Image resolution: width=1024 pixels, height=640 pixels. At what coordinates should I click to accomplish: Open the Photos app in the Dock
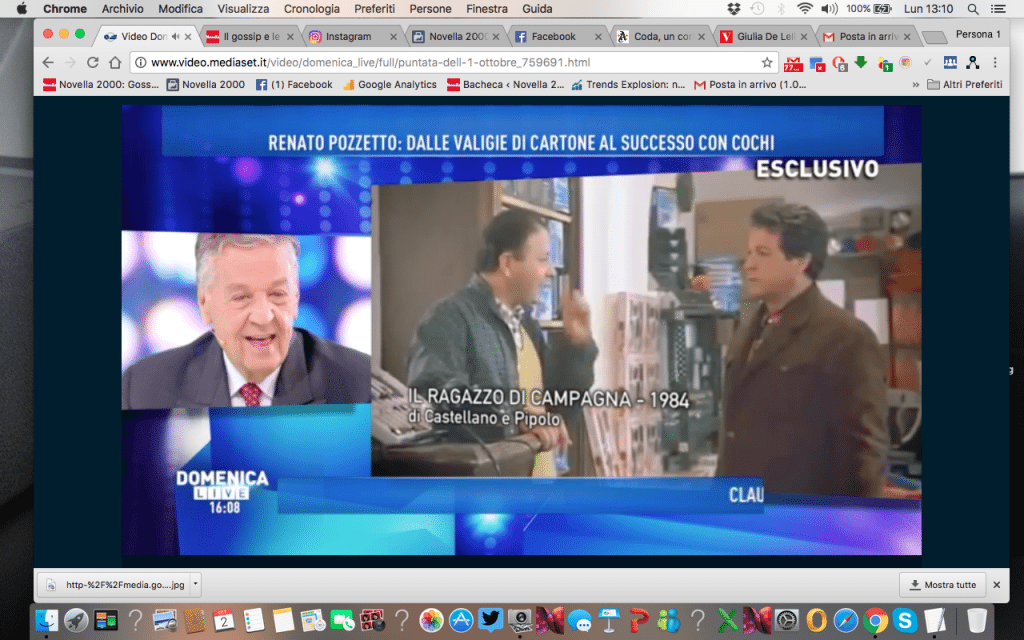click(431, 620)
